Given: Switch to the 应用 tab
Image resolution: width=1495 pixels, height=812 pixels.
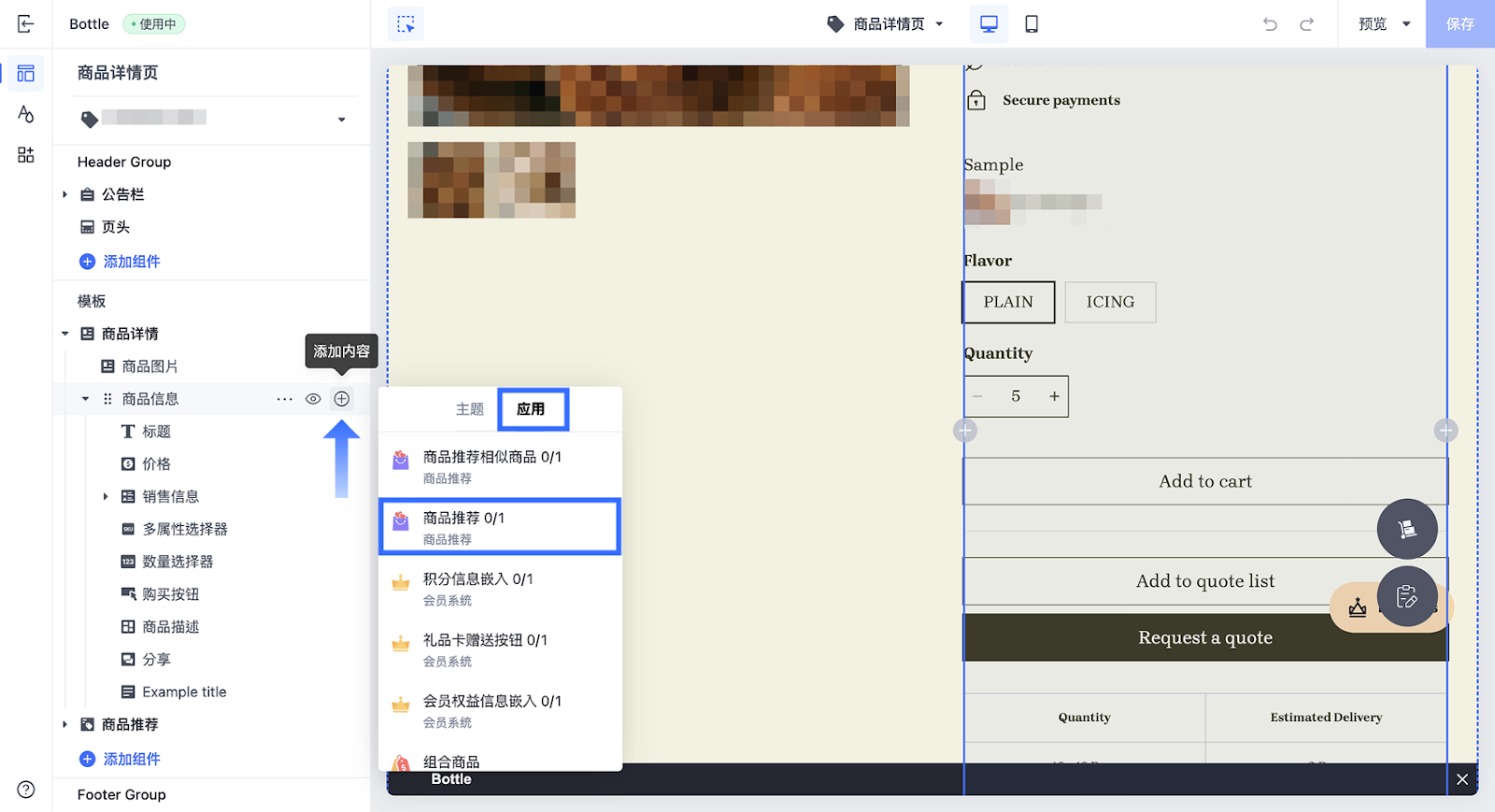Looking at the screenshot, I should click(x=532, y=409).
